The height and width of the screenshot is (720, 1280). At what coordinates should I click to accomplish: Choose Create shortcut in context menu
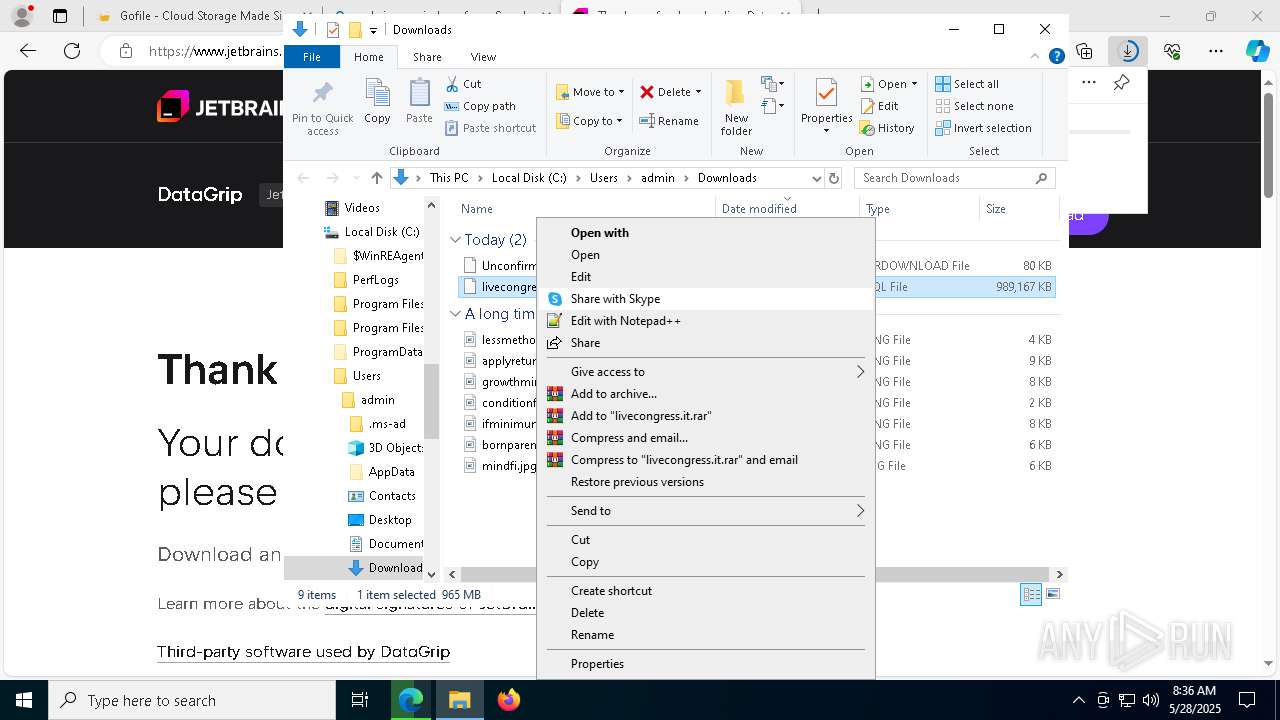[706, 591]
